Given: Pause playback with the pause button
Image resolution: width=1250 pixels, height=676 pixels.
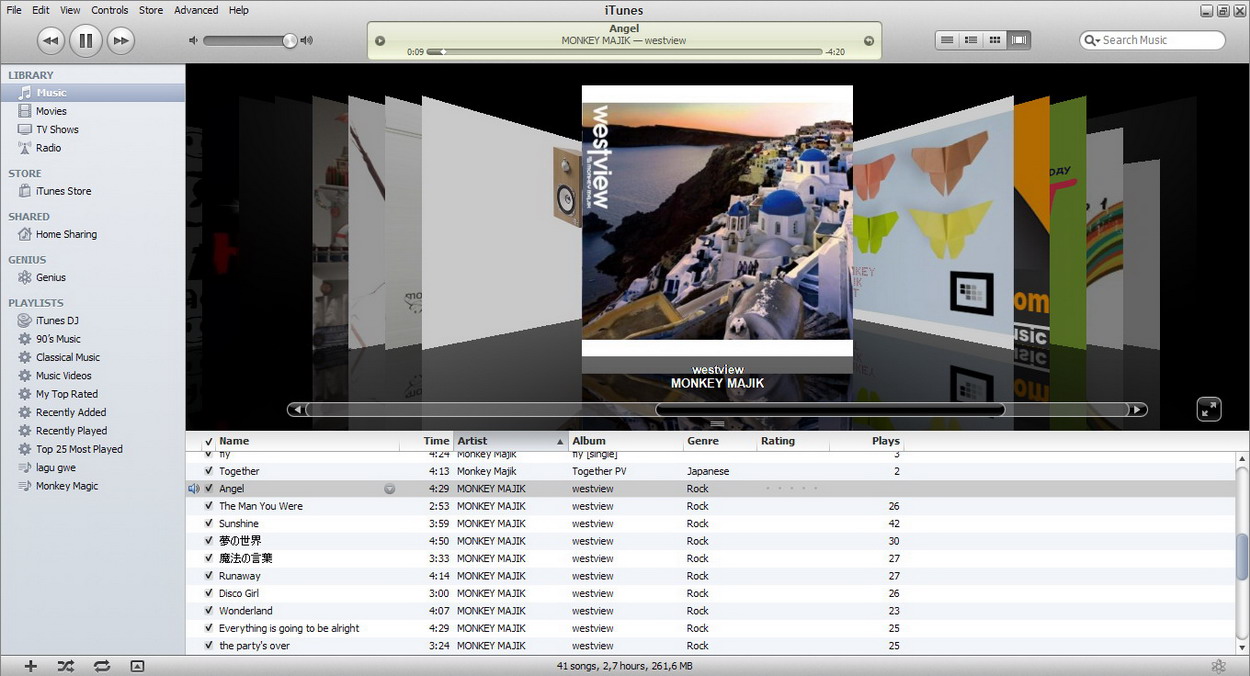Looking at the screenshot, I should 86,40.
